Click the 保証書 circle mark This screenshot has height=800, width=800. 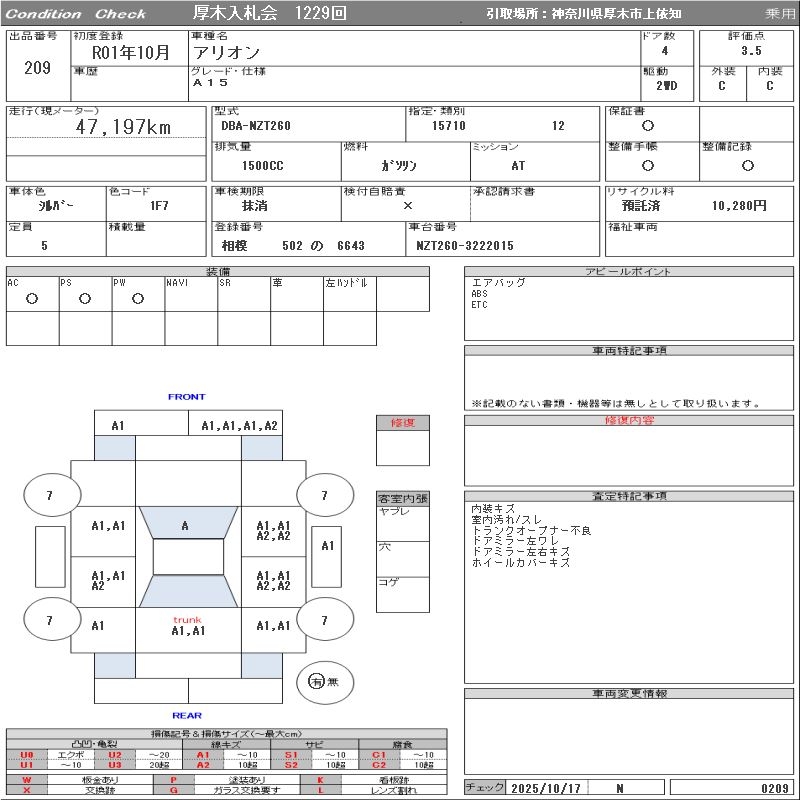[648, 127]
